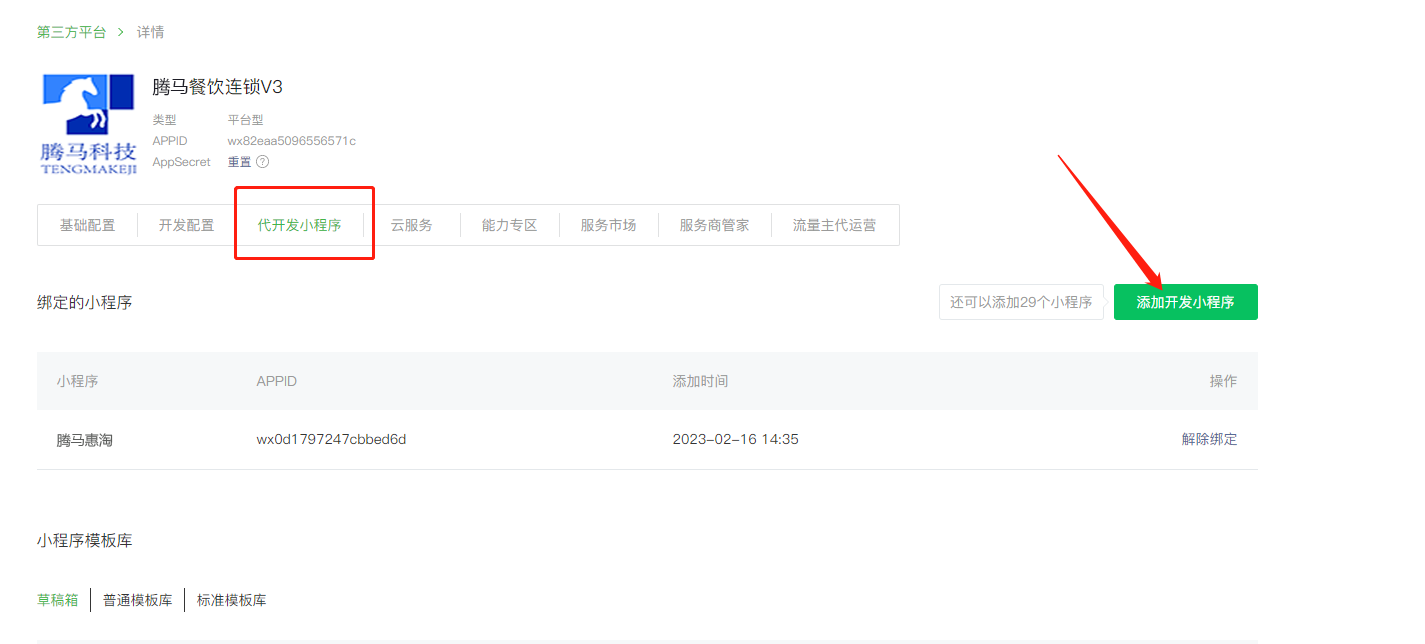This screenshot has width=1425, height=644.
Task: Select the 代开发小程序 tab
Action: tap(299, 225)
